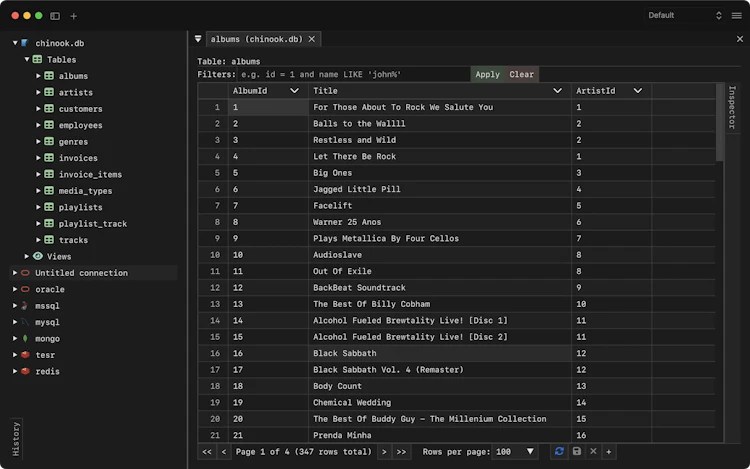This screenshot has height=469, width=750.
Task: Click the chinook.db database icon
Action: 25,43
